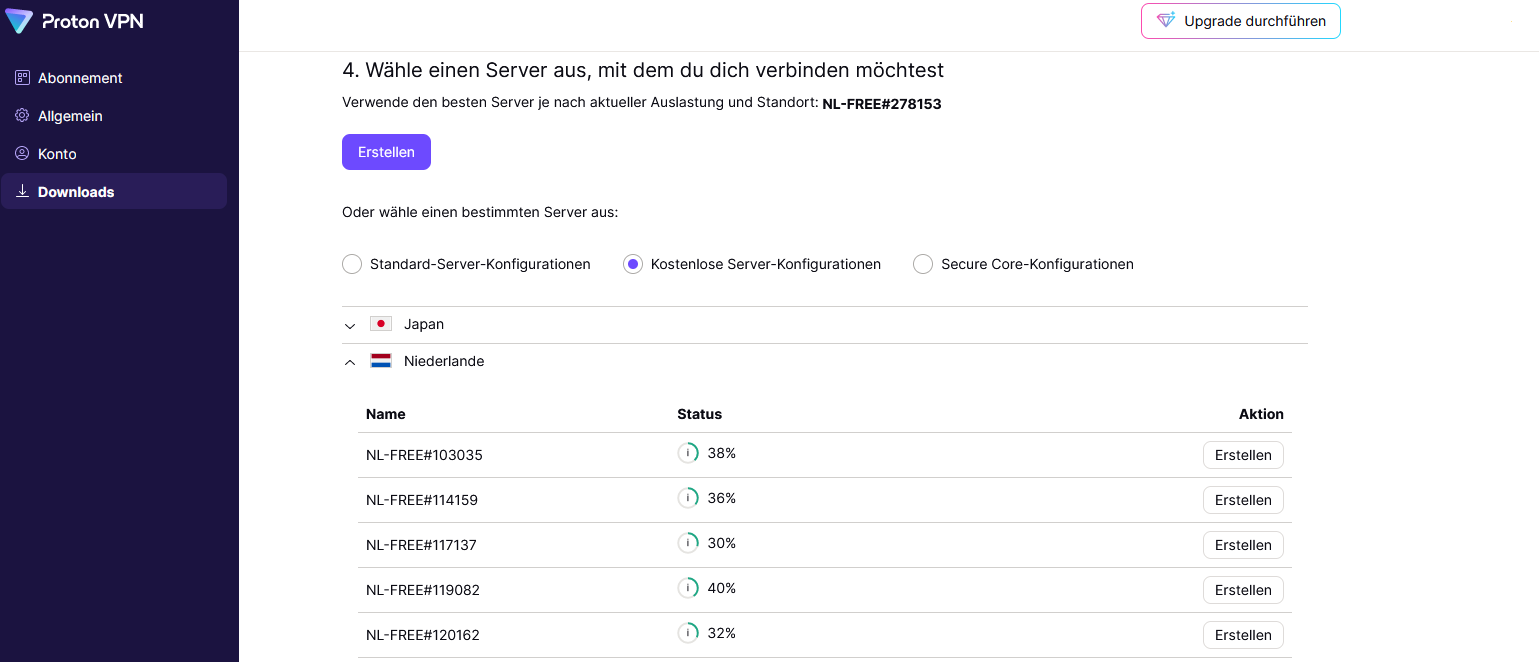Screen dimensions: 1539x662
Task: Expand the Japan server list chevron
Action: [x=350, y=325]
